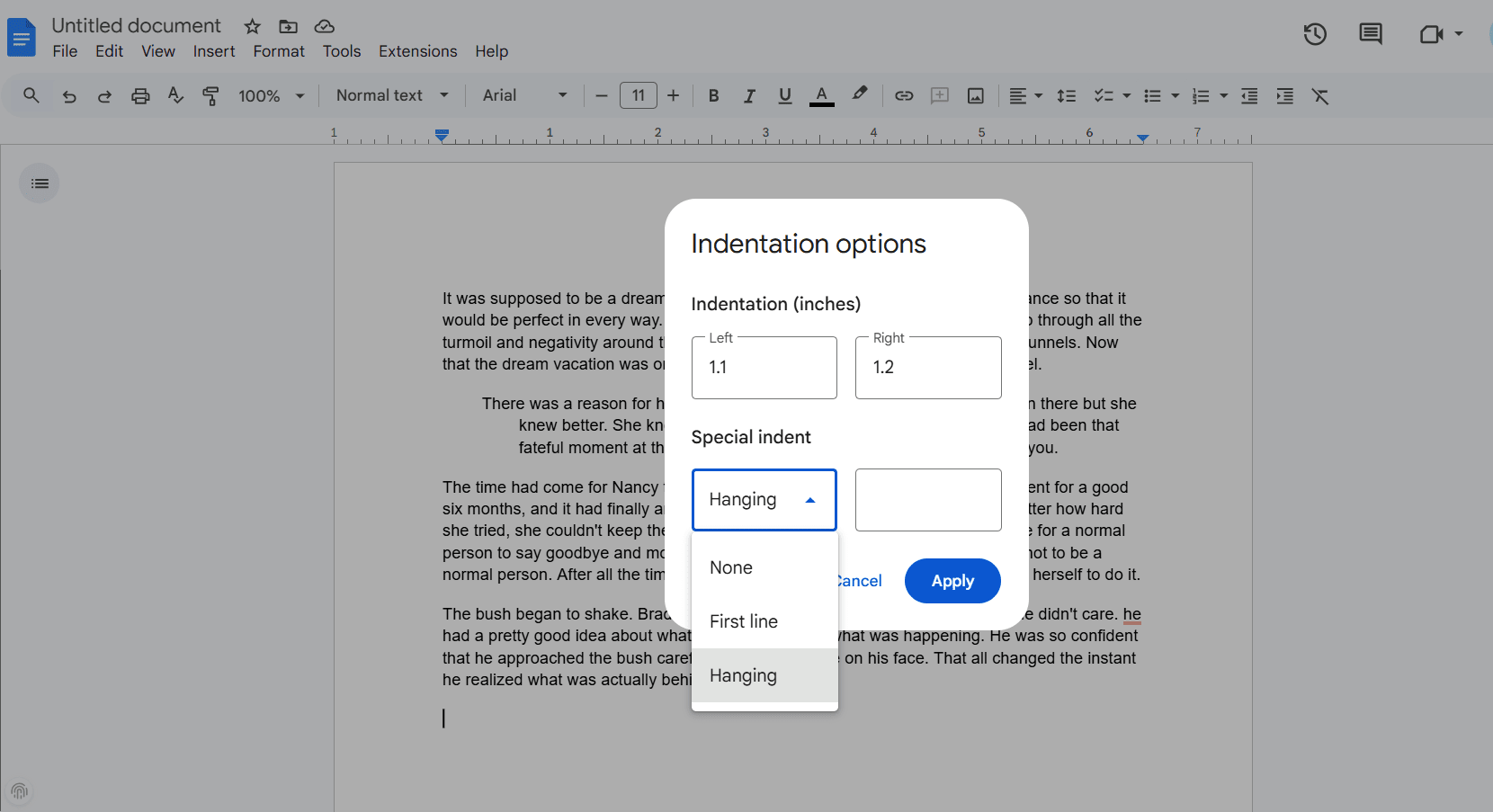Screen dimensions: 1493x812
Task: Expand video call options arrow
Action: [1459, 34]
